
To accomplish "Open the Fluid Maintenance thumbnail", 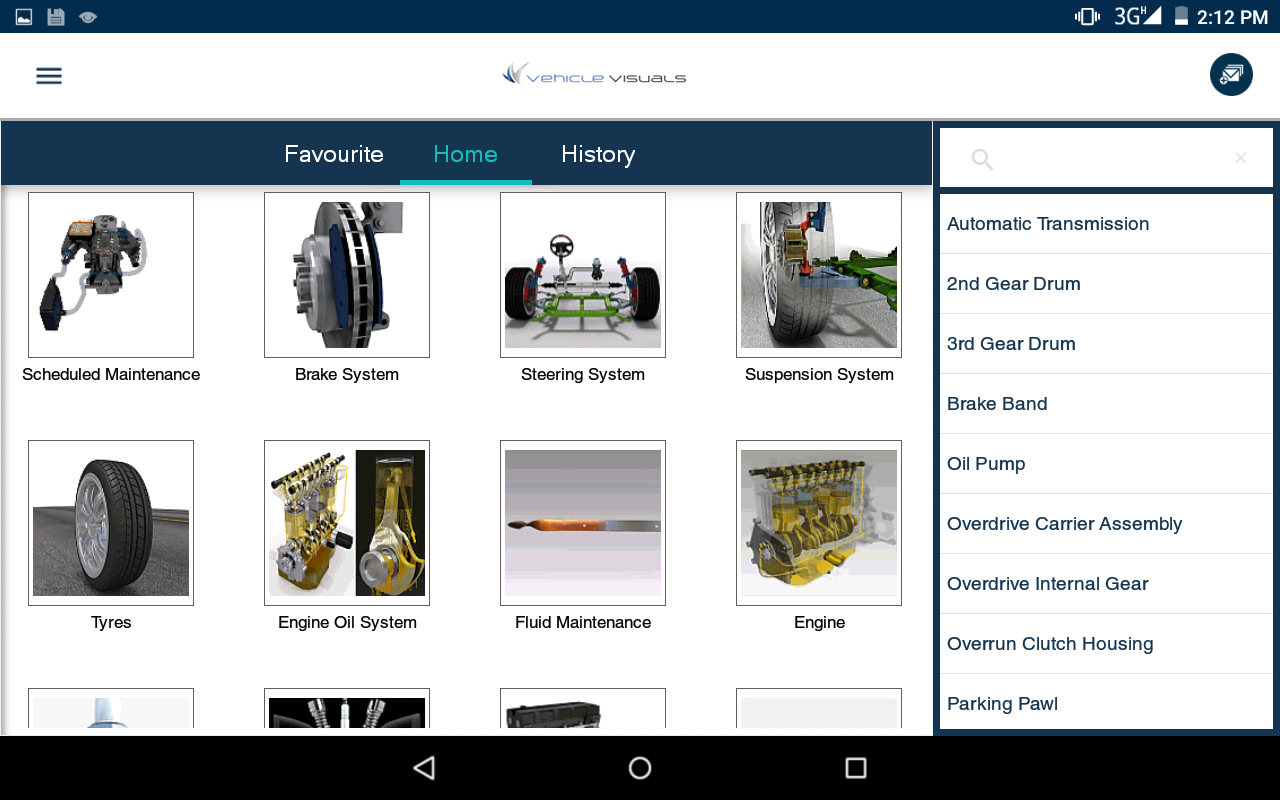I will pos(583,523).
